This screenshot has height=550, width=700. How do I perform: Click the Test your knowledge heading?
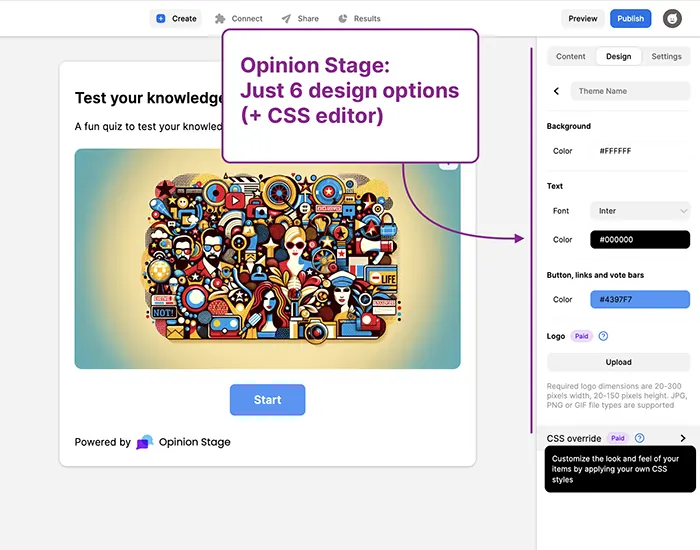point(150,98)
